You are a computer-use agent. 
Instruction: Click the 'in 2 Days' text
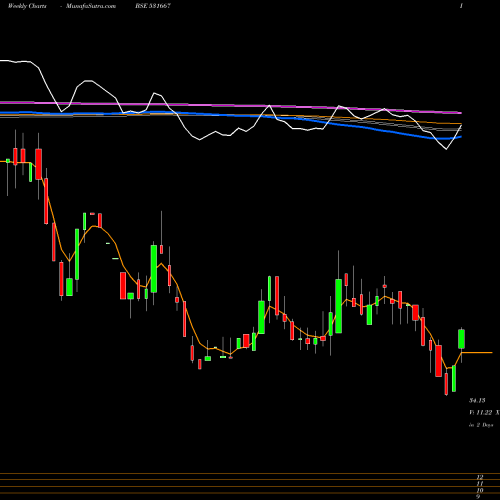pyautogui.click(x=481, y=425)
